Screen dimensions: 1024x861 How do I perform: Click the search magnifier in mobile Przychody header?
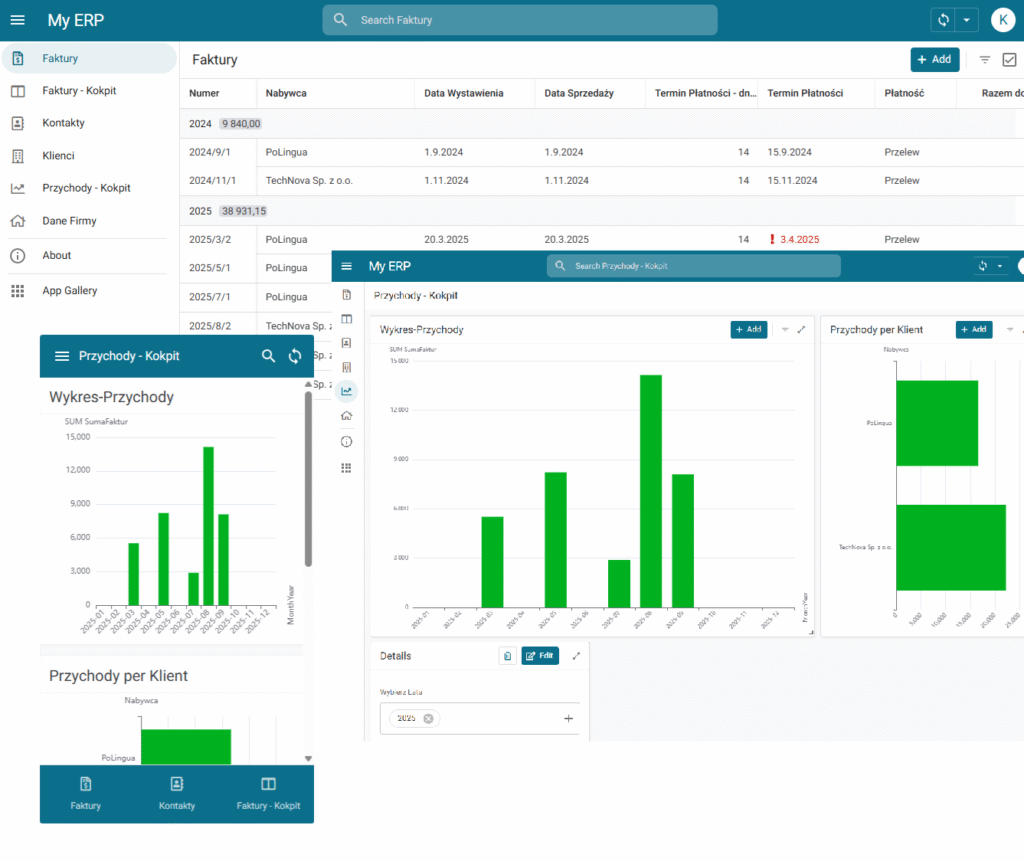pos(268,356)
